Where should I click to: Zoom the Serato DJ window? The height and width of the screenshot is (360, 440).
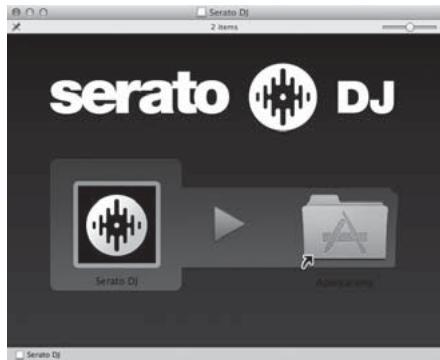coord(43,13)
